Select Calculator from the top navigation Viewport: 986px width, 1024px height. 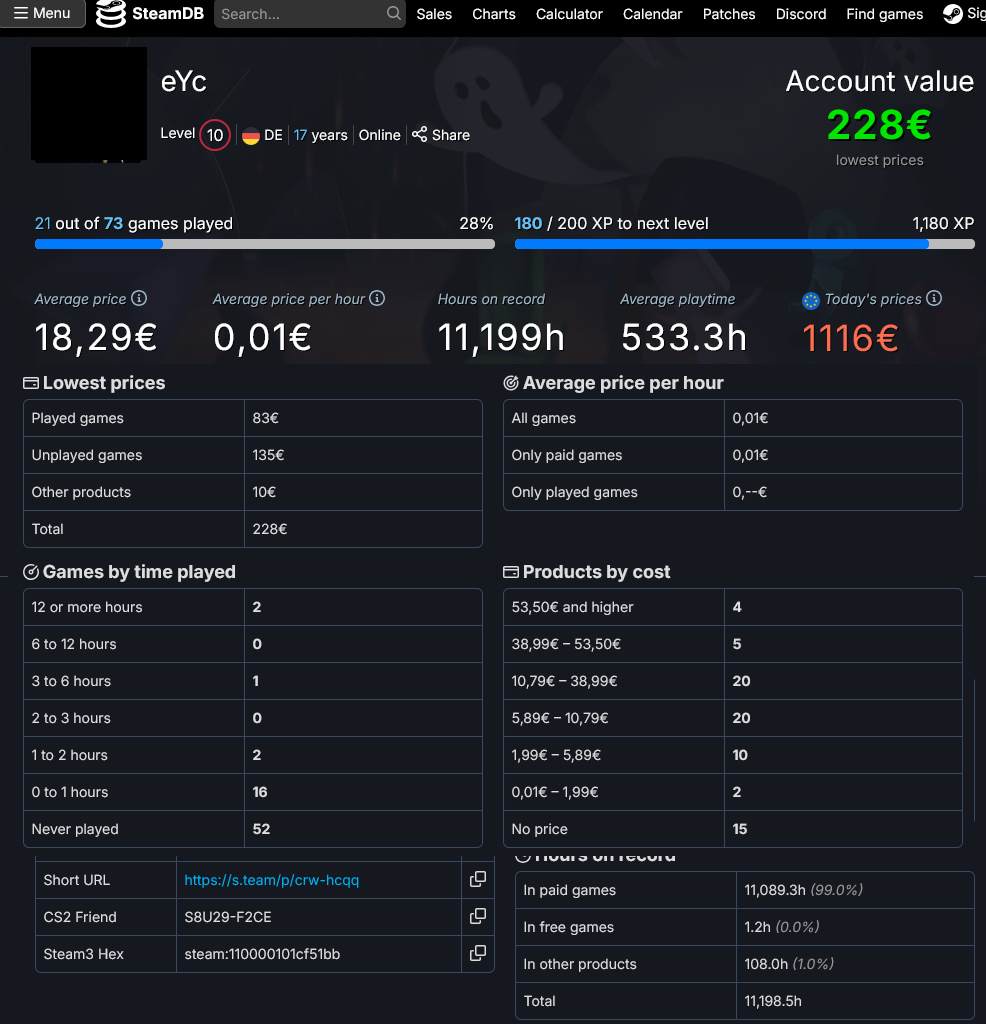pos(569,14)
